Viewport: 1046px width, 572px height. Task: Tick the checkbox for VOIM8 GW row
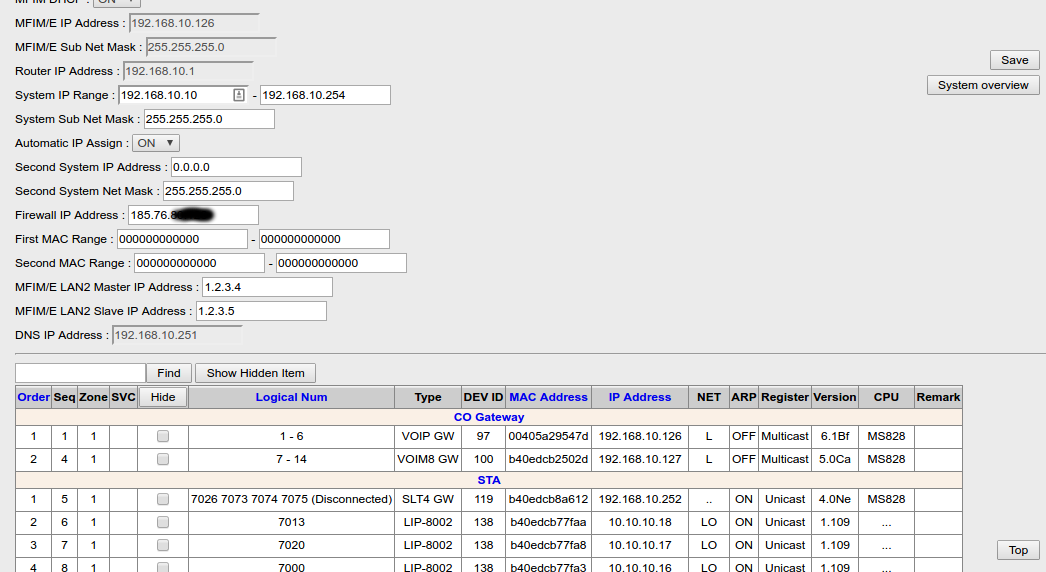point(163,459)
